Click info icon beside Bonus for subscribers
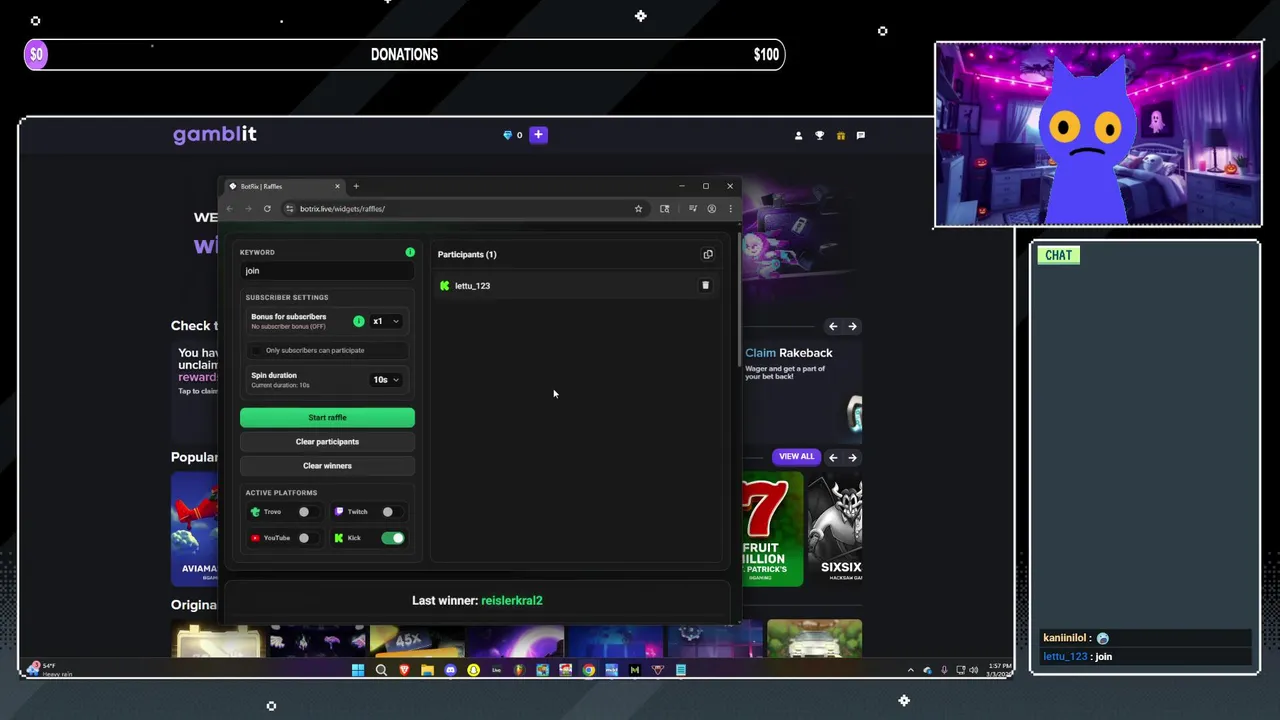Viewport: 1280px width, 720px height. (358, 321)
